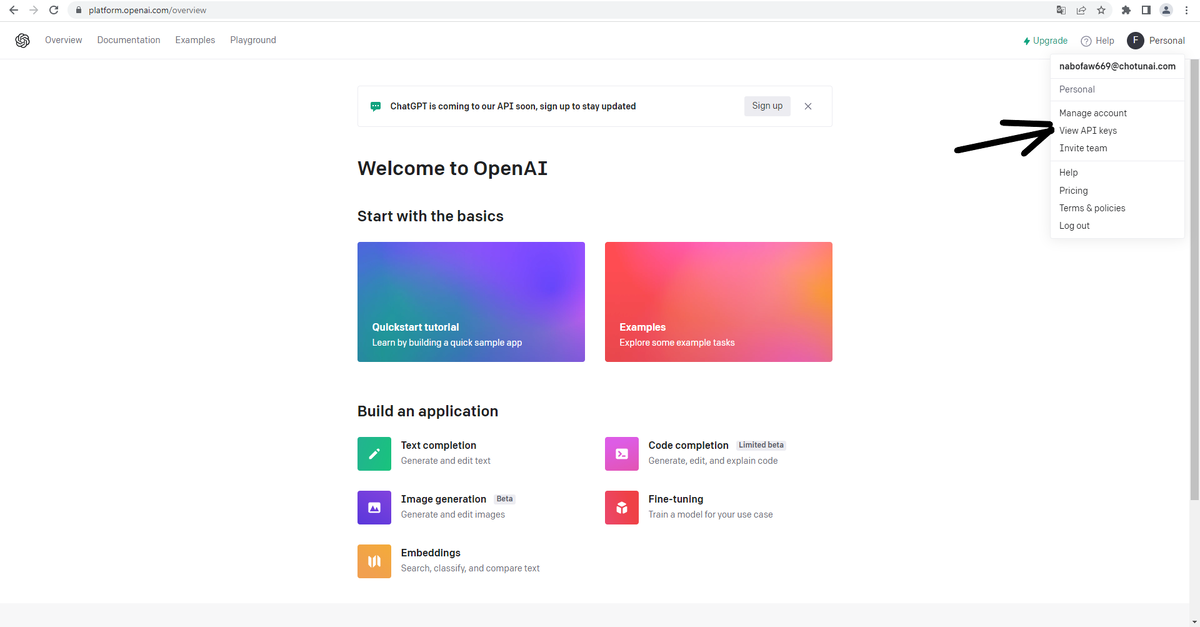Open the Playground tab

[x=253, y=40]
